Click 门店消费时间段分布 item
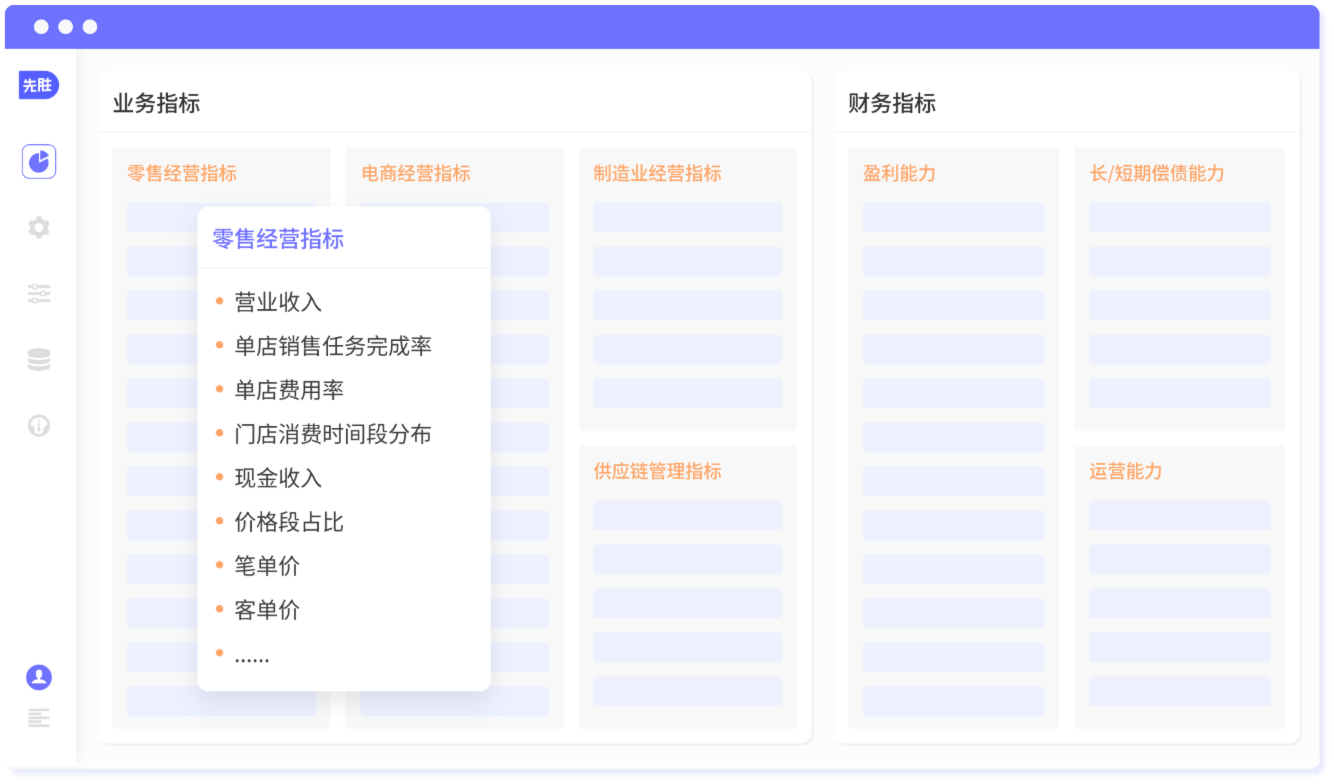 (333, 434)
